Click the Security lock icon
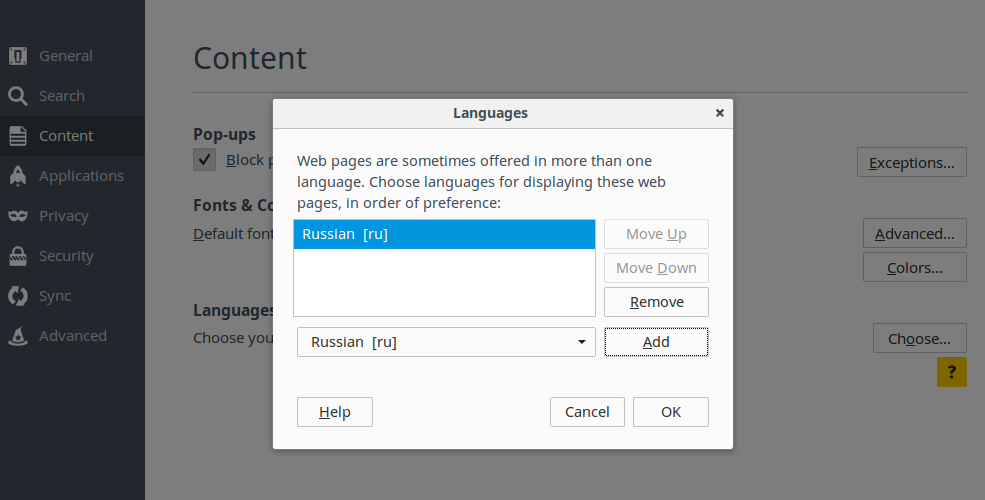The image size is (985, 500). click(x=18, y=256)
